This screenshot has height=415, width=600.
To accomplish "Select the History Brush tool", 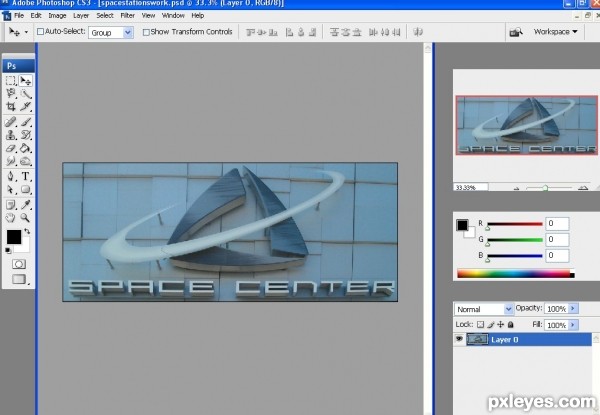I will 26,135.
